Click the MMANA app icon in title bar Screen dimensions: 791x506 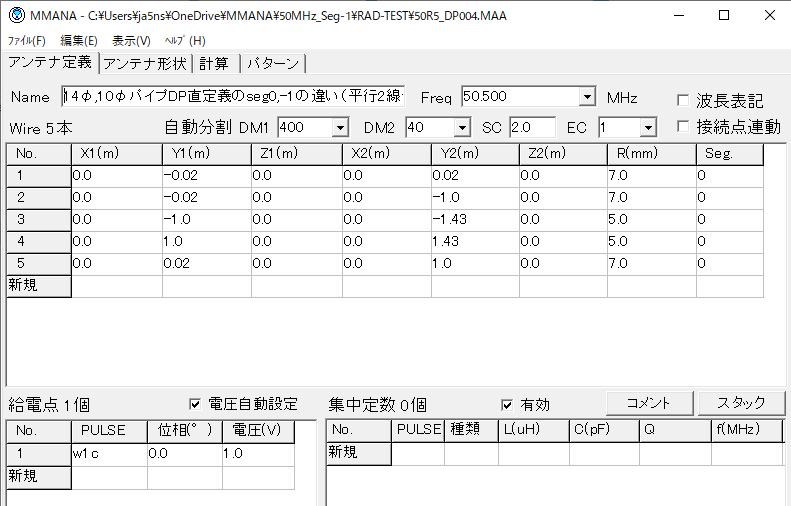coord(15,15)
